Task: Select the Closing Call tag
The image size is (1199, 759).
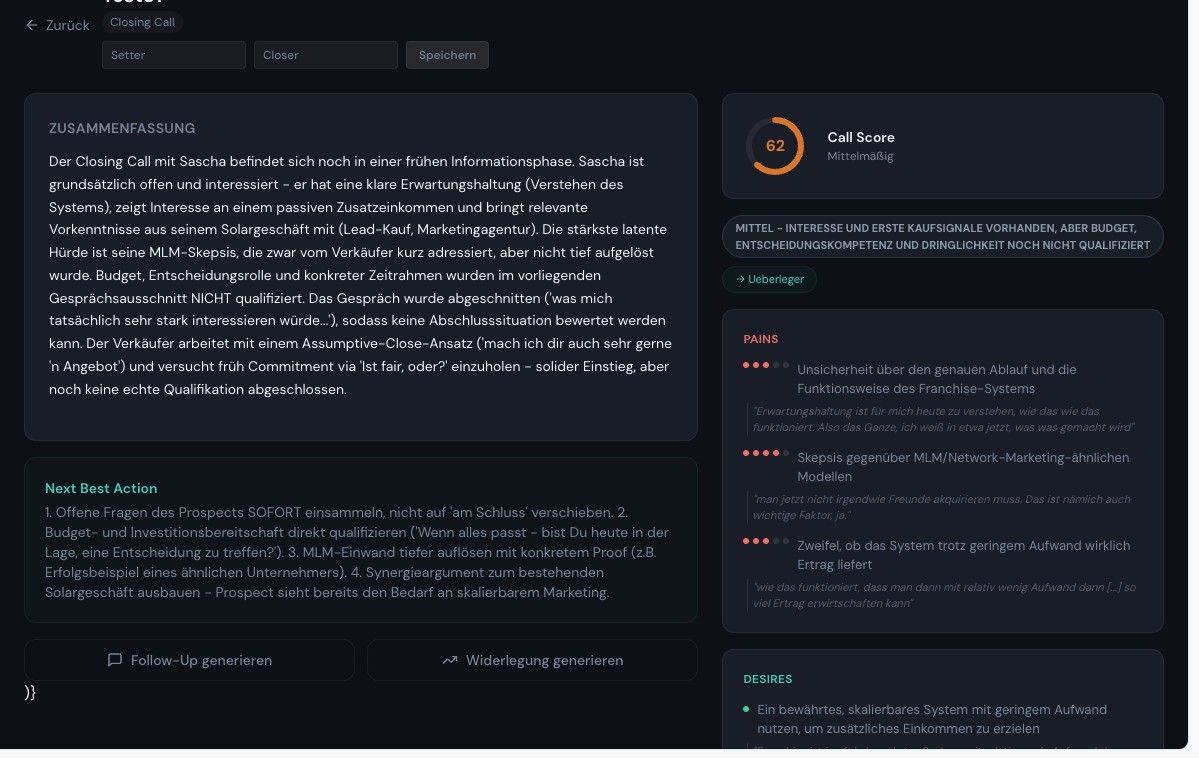Action: (142, 22)
